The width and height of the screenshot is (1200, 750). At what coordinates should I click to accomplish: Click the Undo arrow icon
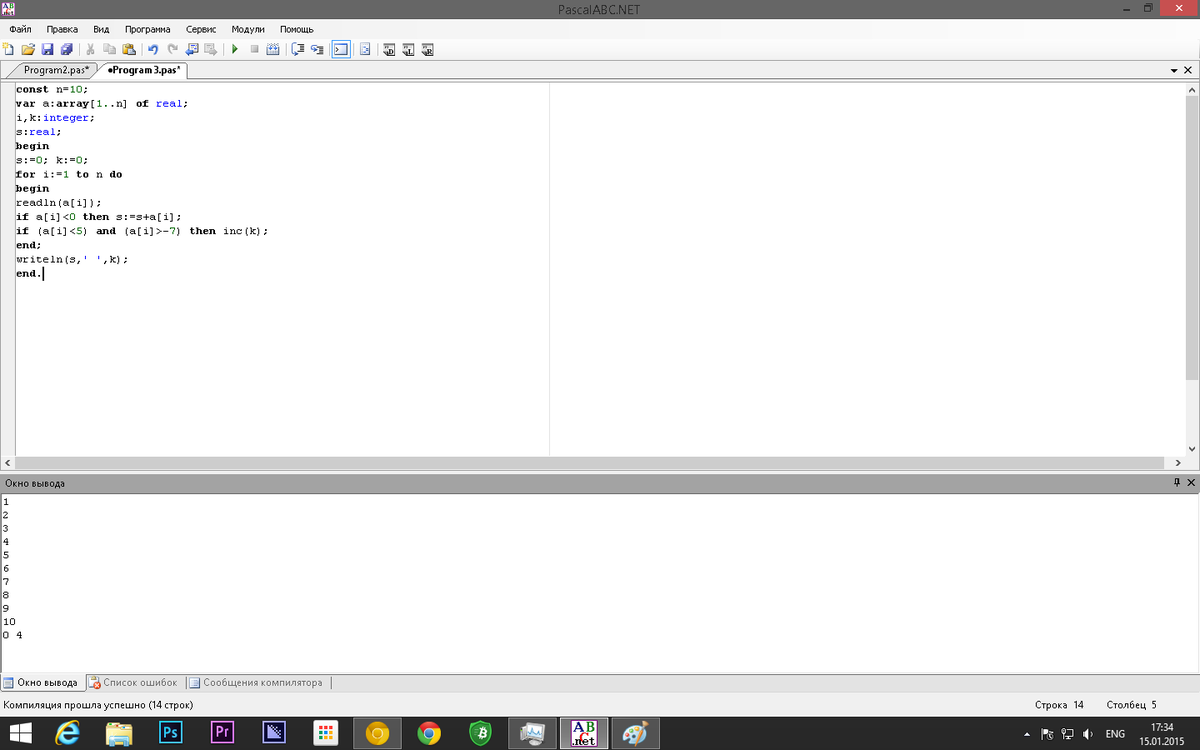pyautogui.click(x=153, y=49)
